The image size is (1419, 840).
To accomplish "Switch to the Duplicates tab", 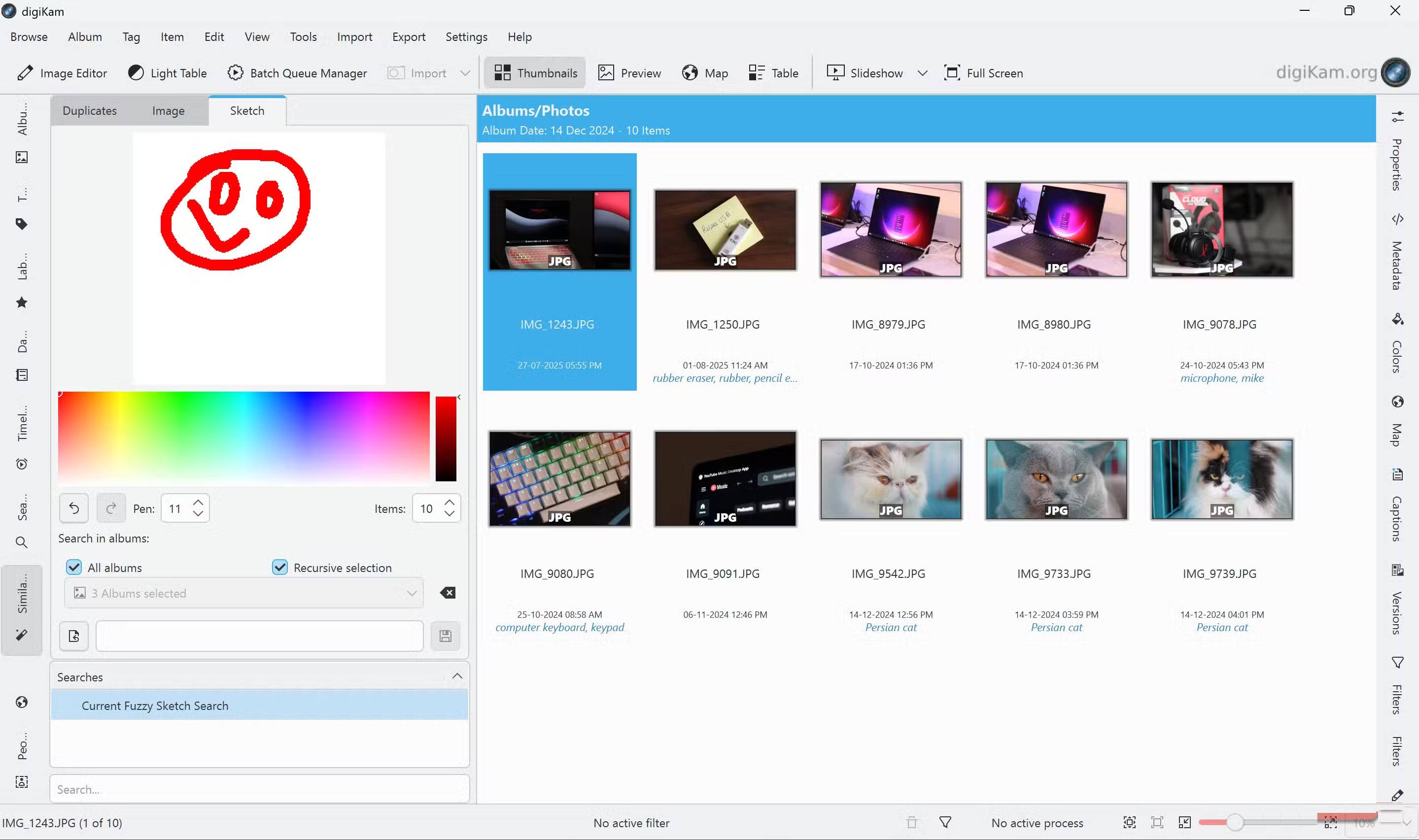I will click(x=90, y=110).
